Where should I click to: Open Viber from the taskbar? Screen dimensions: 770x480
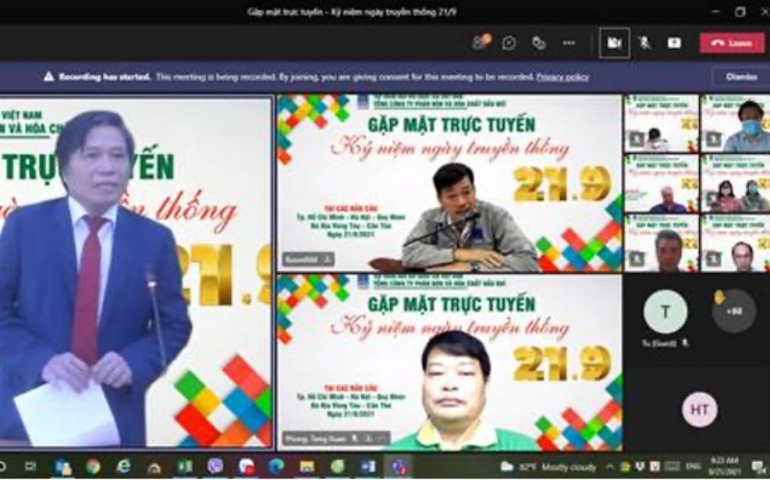(x=215, y=466)
